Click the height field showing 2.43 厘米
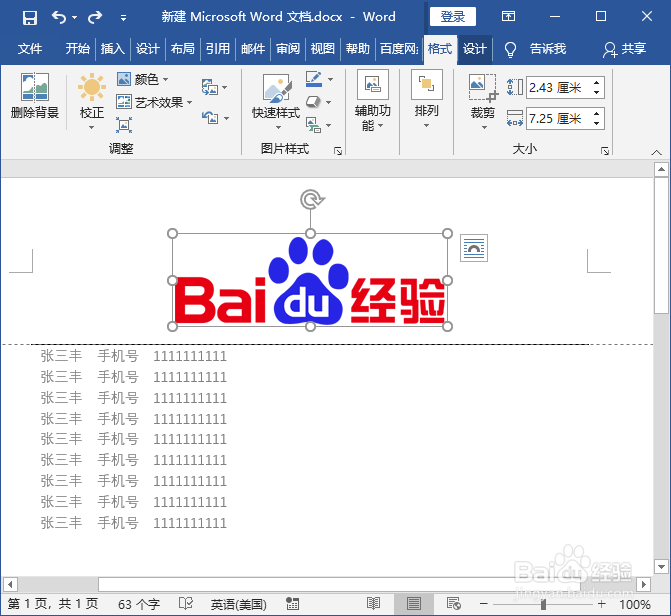Image resolution: width=671 pixels, height=616 pixels. (x=558, y=88)
